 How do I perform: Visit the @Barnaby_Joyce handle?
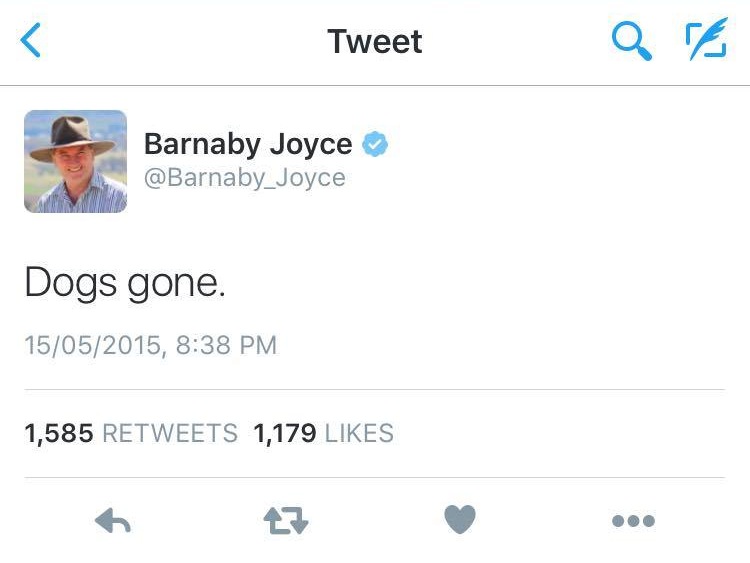(244, 178)
